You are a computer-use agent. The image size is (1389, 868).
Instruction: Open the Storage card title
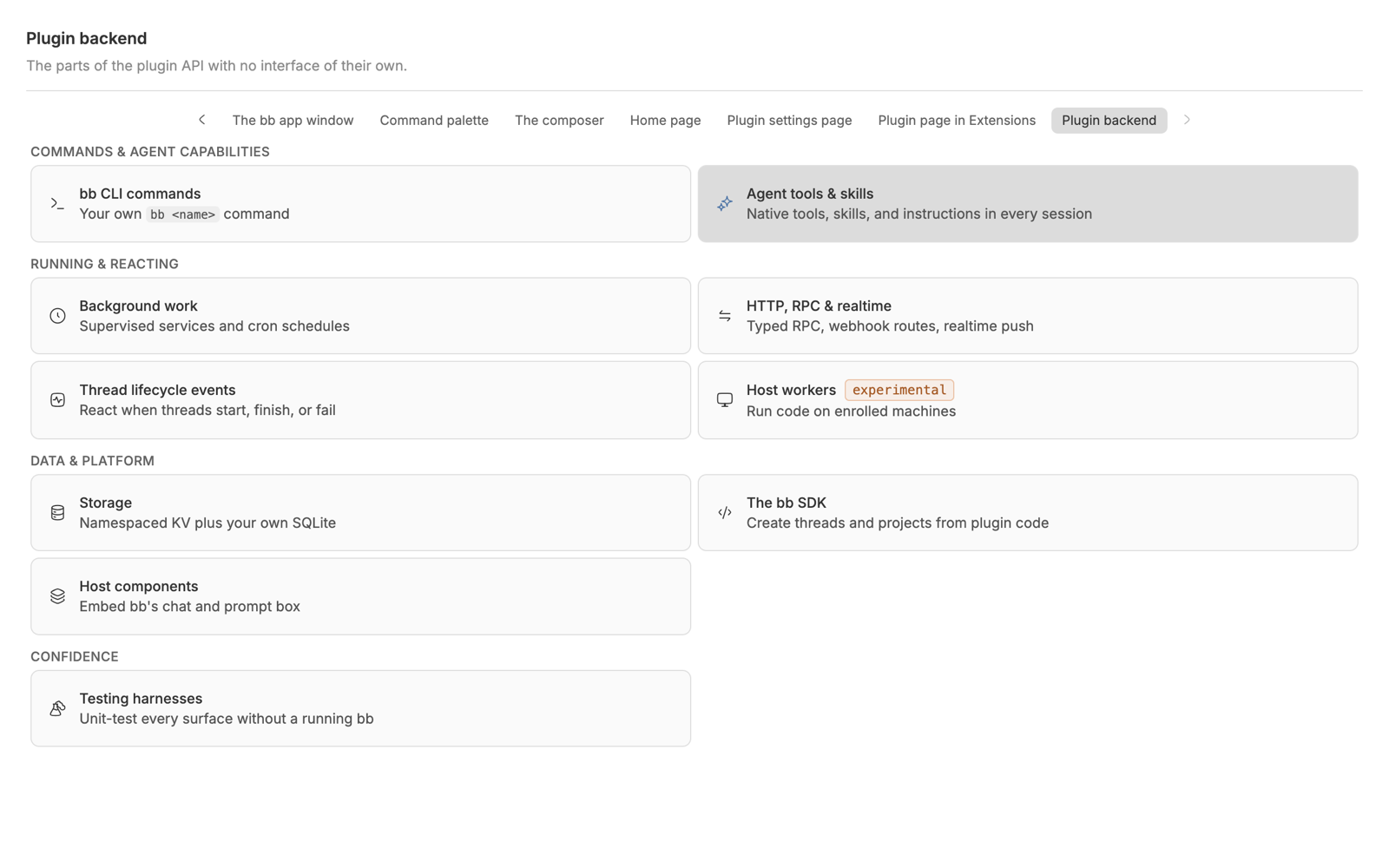point(105,503)
